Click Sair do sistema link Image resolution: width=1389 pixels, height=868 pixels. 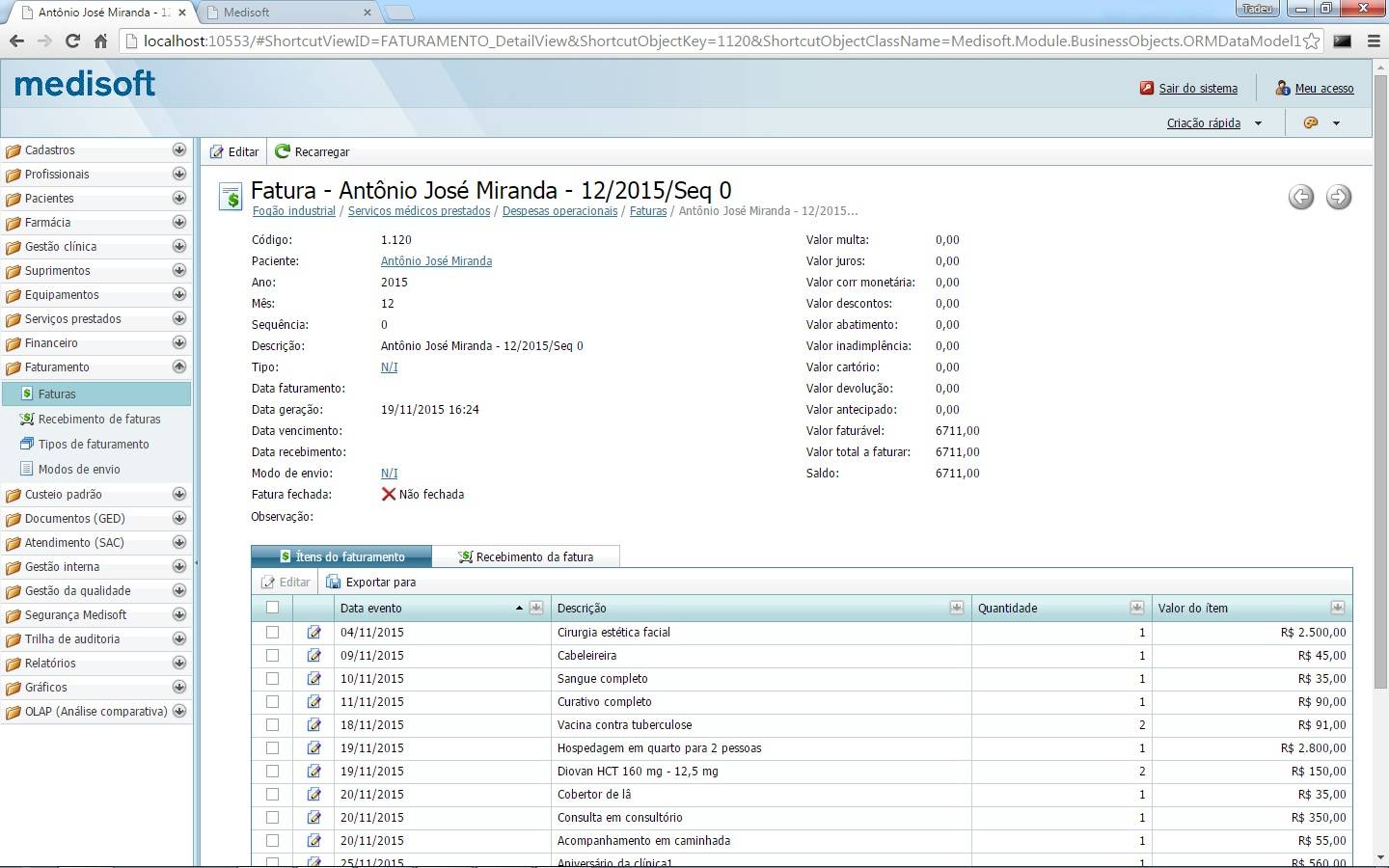[x=1198, y=89]
